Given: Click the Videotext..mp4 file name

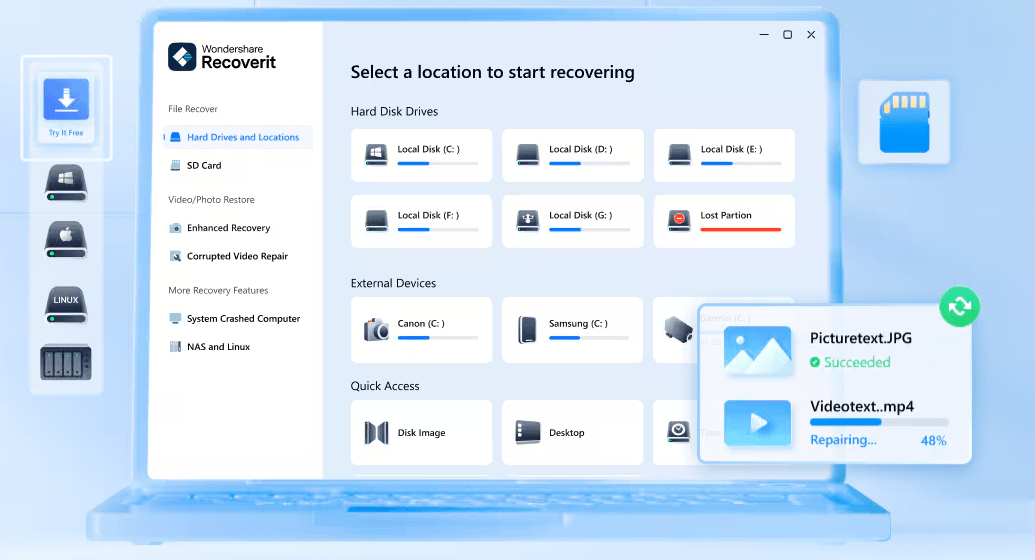Looking at the screenshot, I should [862, 406].
